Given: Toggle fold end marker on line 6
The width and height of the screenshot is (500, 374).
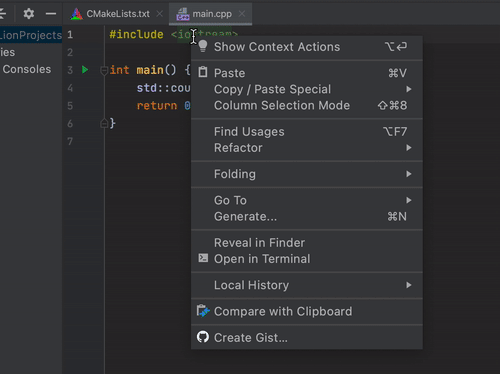Looking at the screenshot, I should coord(104,123).
